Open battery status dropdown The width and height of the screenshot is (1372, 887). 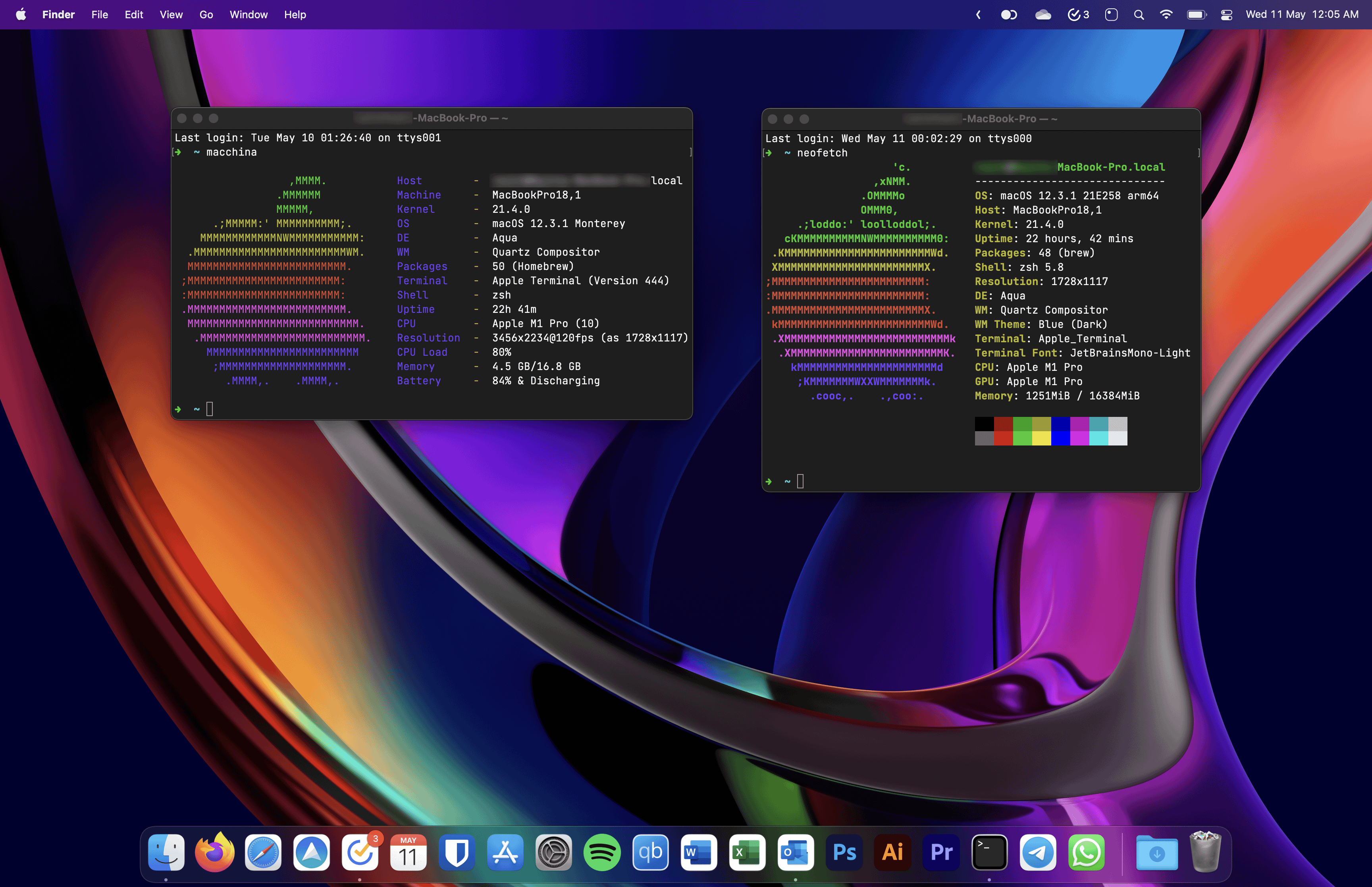pos(1197,15)
